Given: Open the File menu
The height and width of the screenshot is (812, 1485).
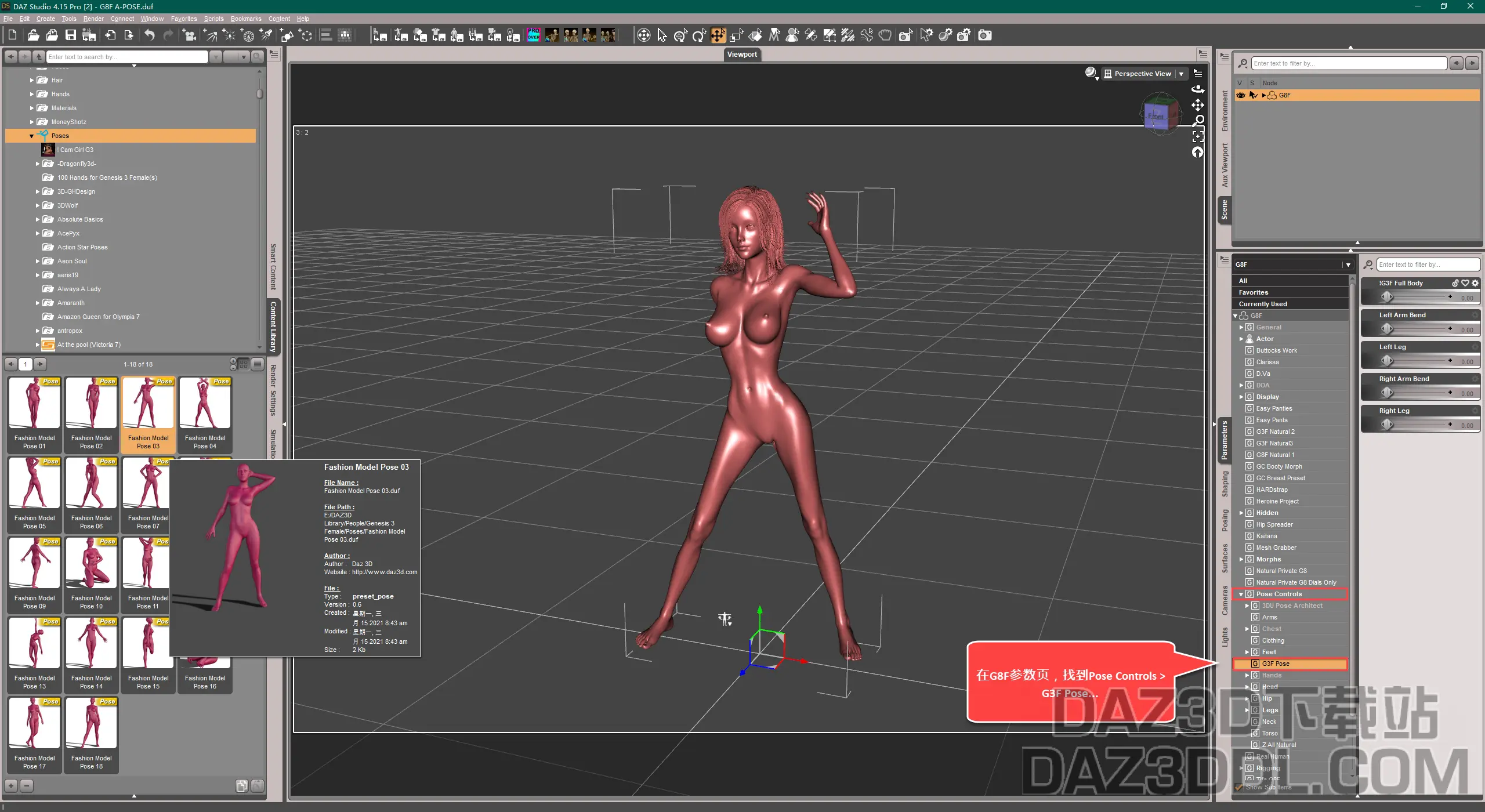Looking at the screenshot, I should pos(8,19).
